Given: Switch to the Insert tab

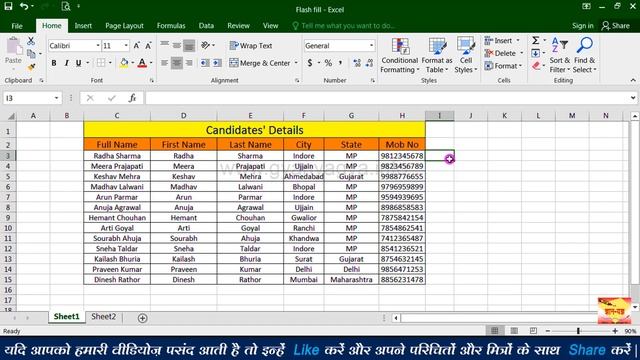Looking at the screenshot, I should (x=83, y=26).
